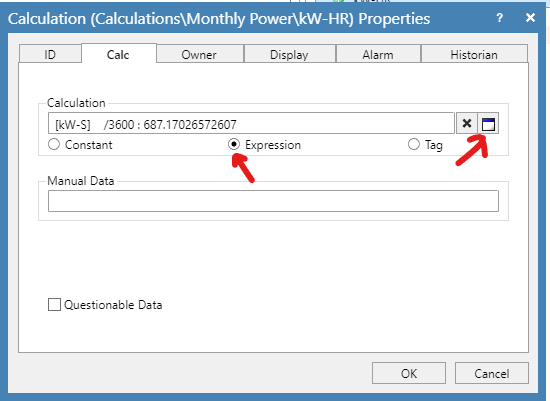Click the Questionable Data label text

113,305
